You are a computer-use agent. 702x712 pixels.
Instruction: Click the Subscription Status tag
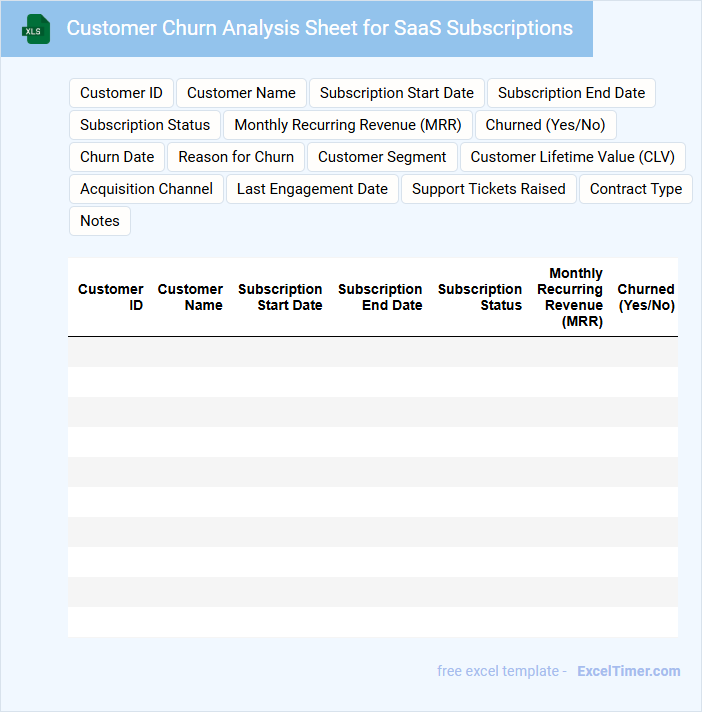145,125
